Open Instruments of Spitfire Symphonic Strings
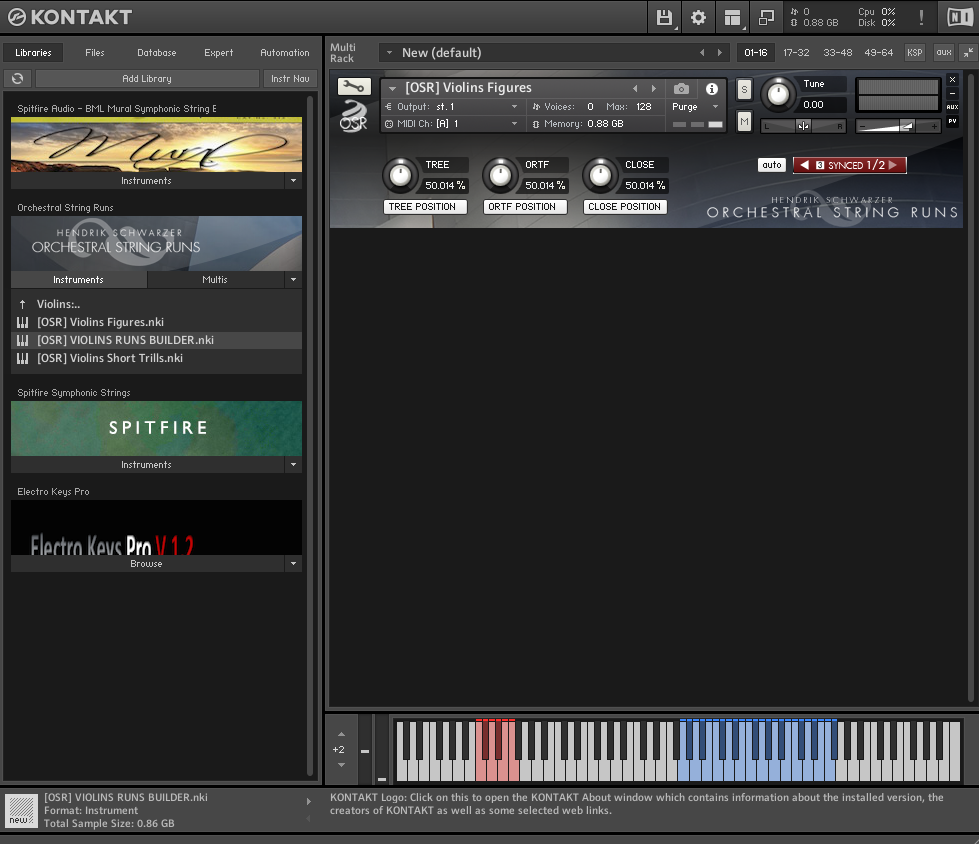This screenshot has height=844, width=979. click(147, 464)
